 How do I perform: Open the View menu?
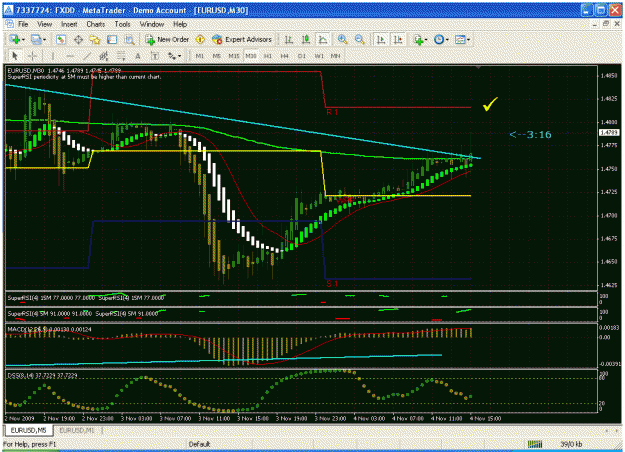click(x=45, y=24)
